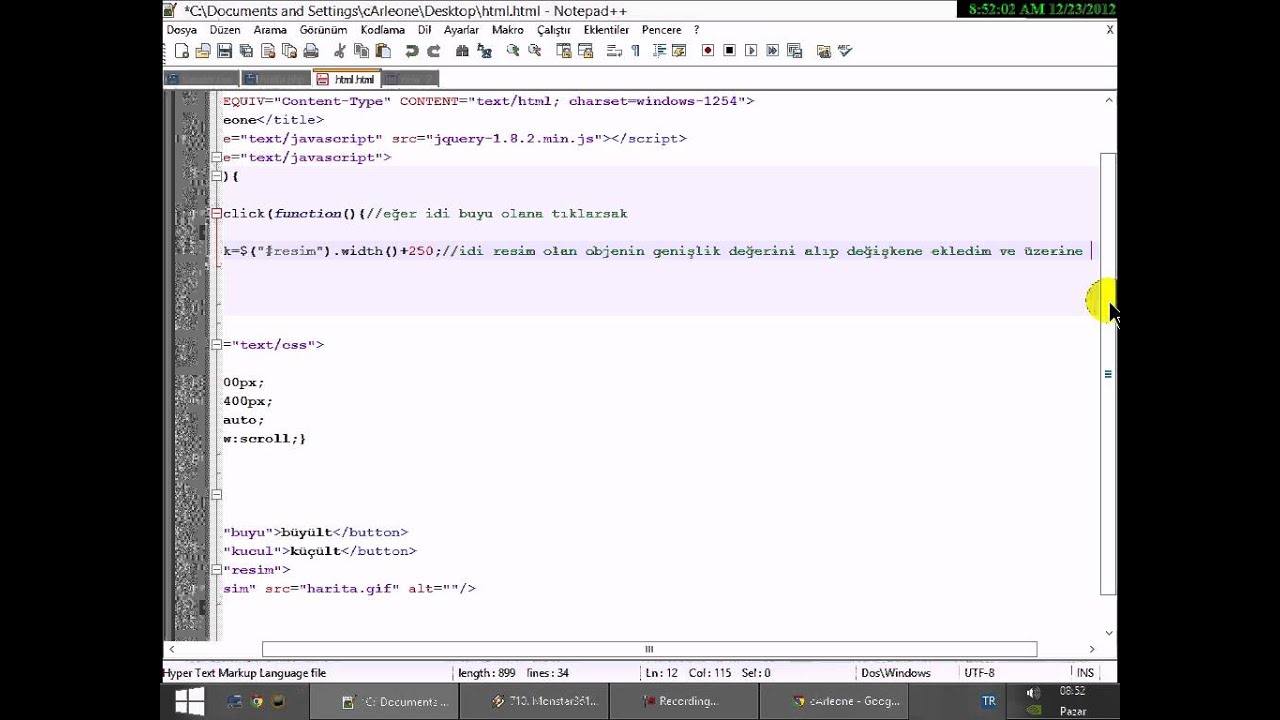
Task: Click the Copy toolbar icon
Action: 361,50
